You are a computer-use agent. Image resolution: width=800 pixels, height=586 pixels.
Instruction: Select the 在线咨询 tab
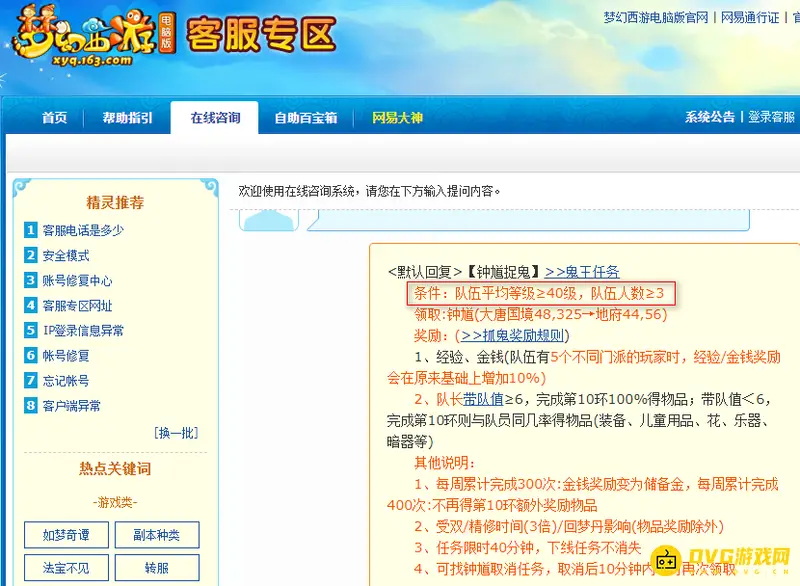215,118
